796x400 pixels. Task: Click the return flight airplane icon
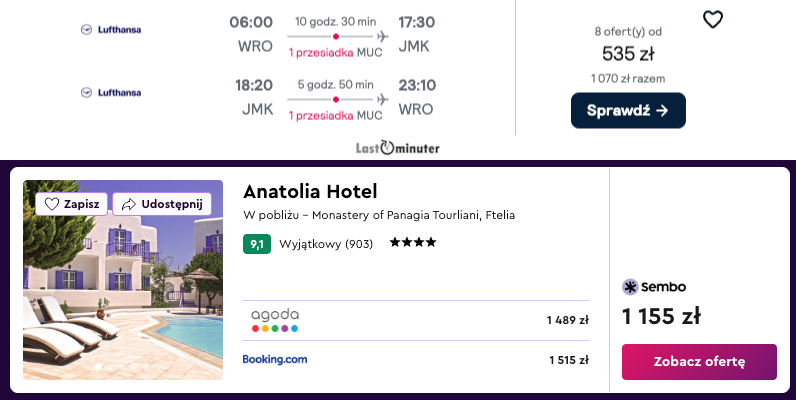point(383,99)
